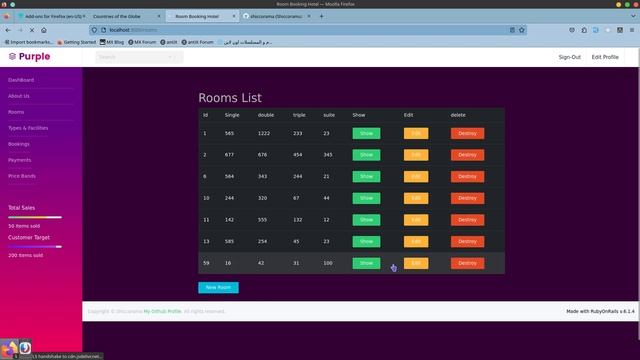Click the Sign-Out link
The height and width of the screenshot is (360, 640).
tap(569, 57)
